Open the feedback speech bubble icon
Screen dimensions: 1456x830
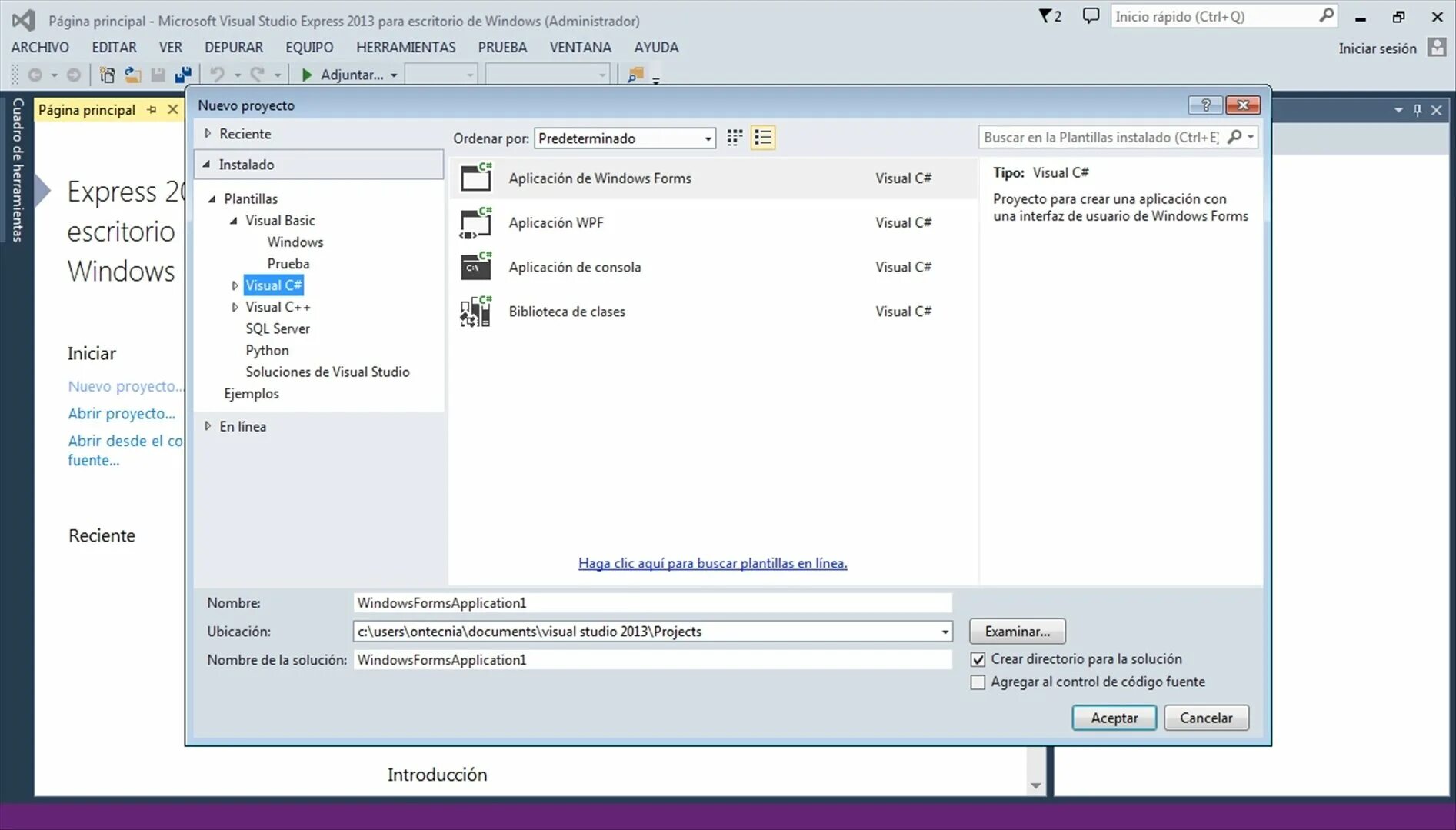(x=1091, y=16)
